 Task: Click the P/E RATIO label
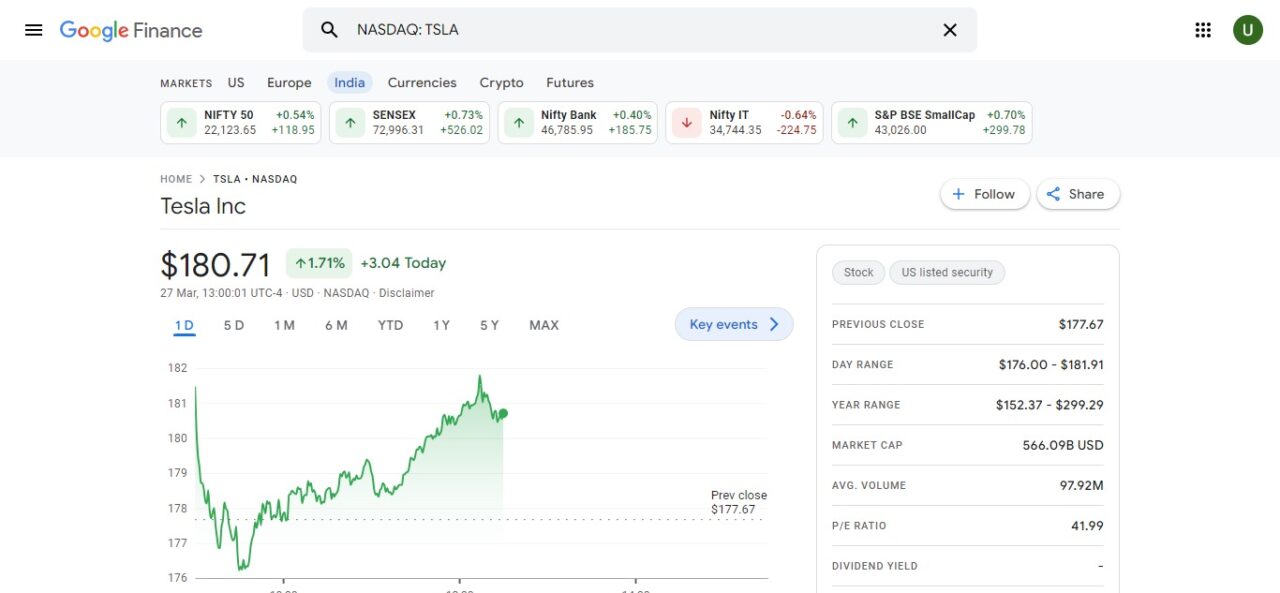859,526
